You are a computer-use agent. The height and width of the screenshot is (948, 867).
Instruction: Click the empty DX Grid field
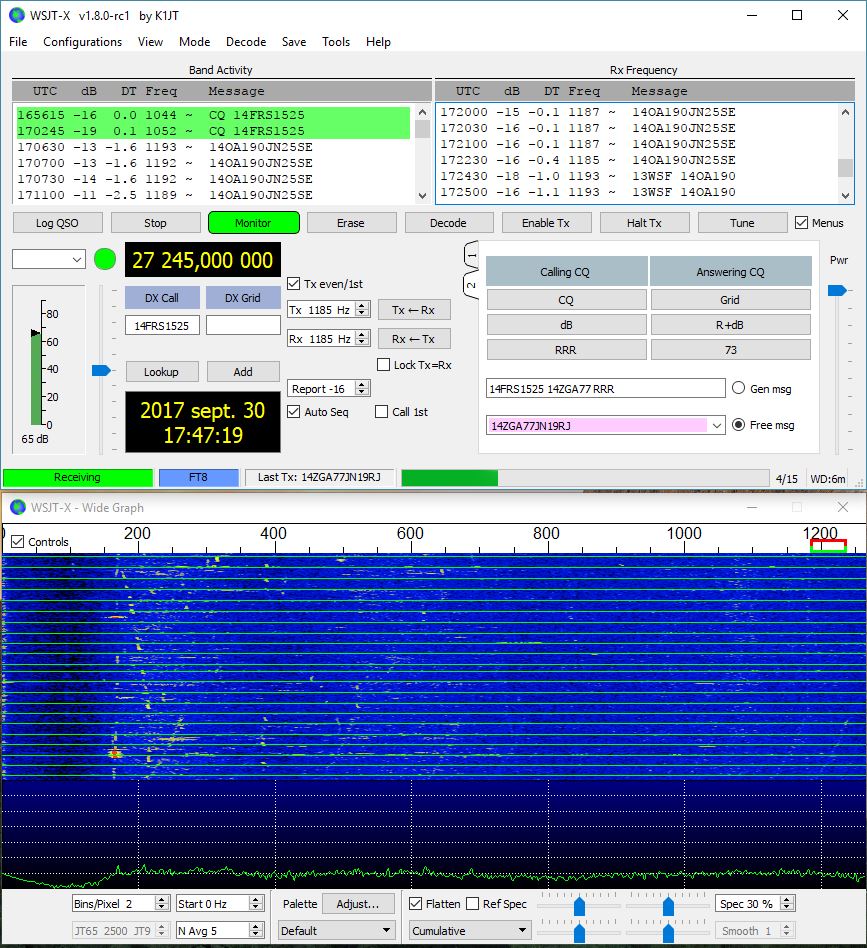(243, 325)
